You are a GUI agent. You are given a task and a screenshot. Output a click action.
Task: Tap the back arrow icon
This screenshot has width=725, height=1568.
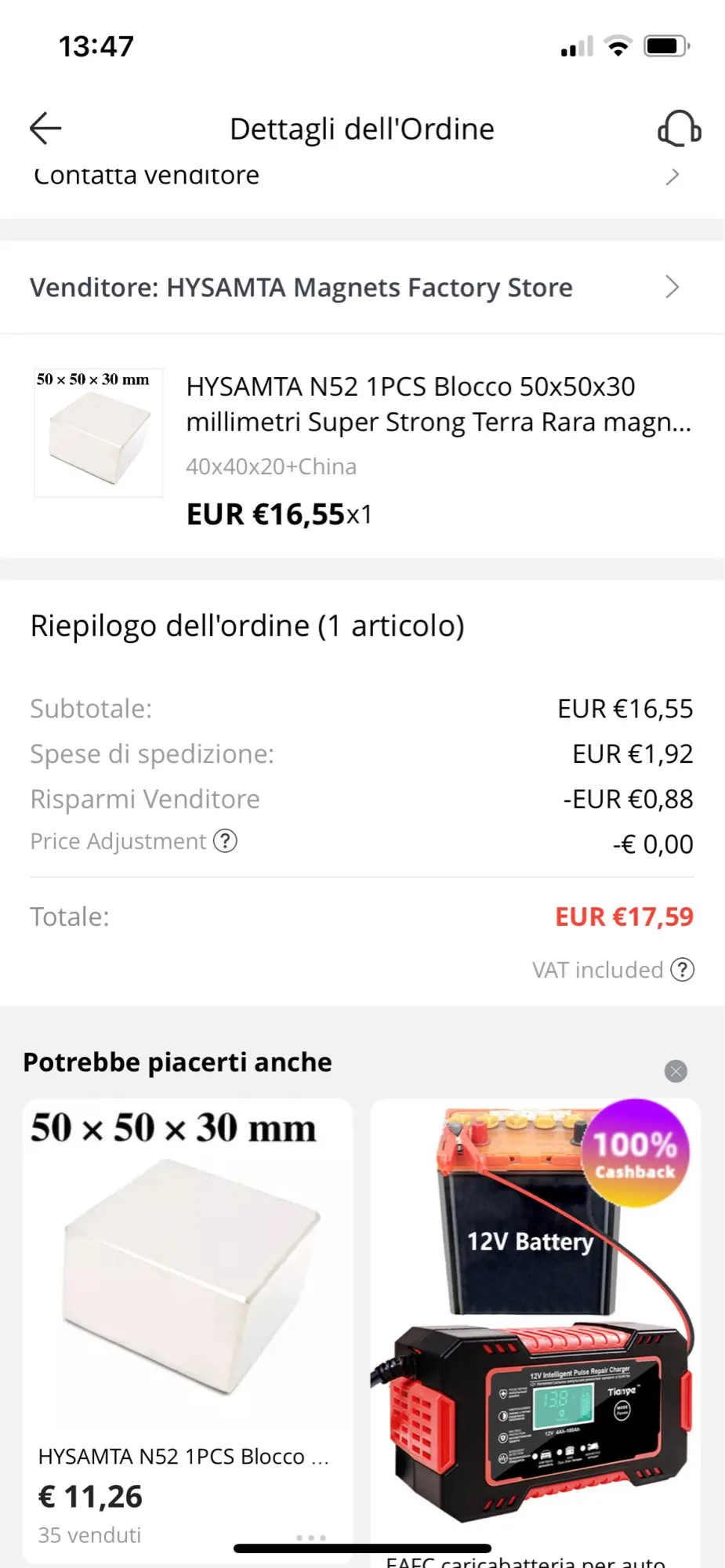(x=45, y=129)
